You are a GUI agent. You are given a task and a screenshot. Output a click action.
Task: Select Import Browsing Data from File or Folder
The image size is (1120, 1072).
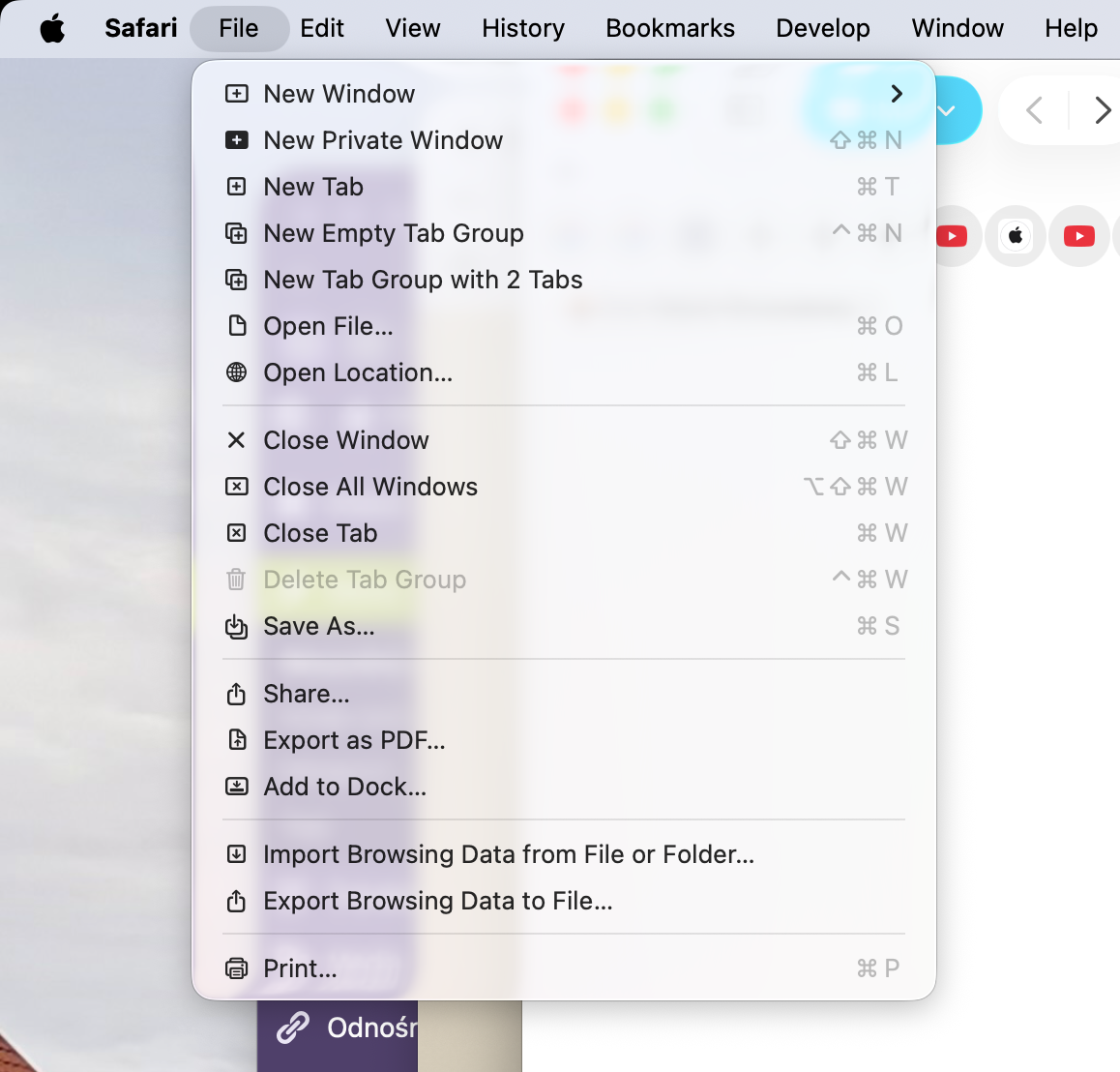[509, 854]
